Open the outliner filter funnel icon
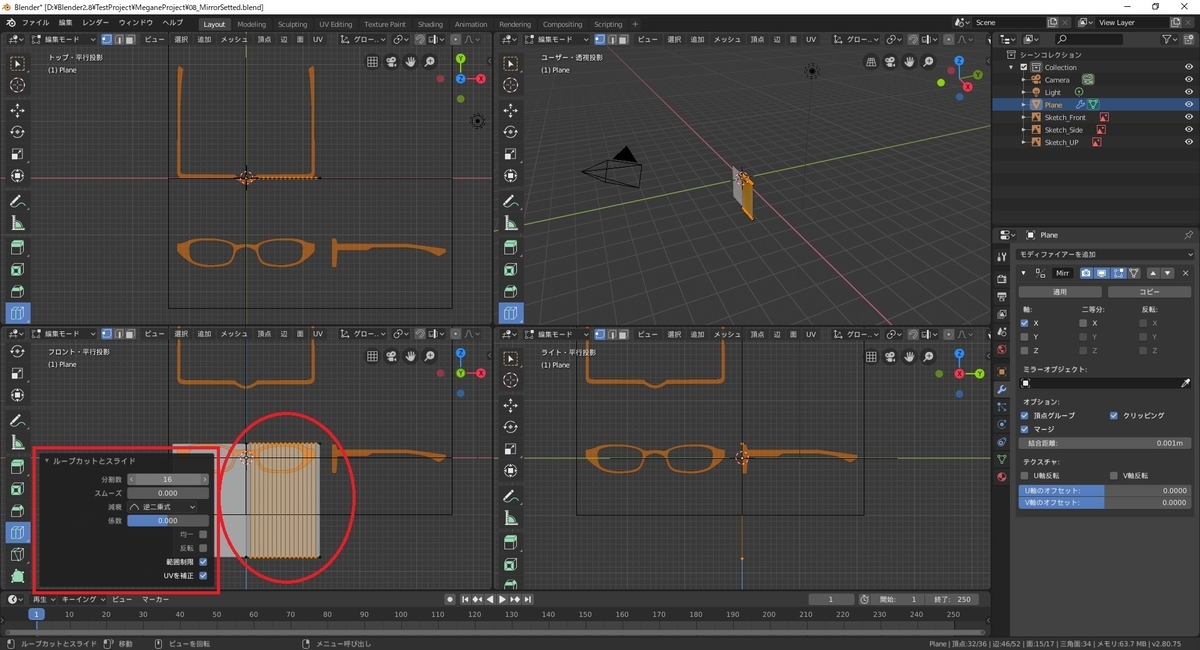 click(1168, 39)
